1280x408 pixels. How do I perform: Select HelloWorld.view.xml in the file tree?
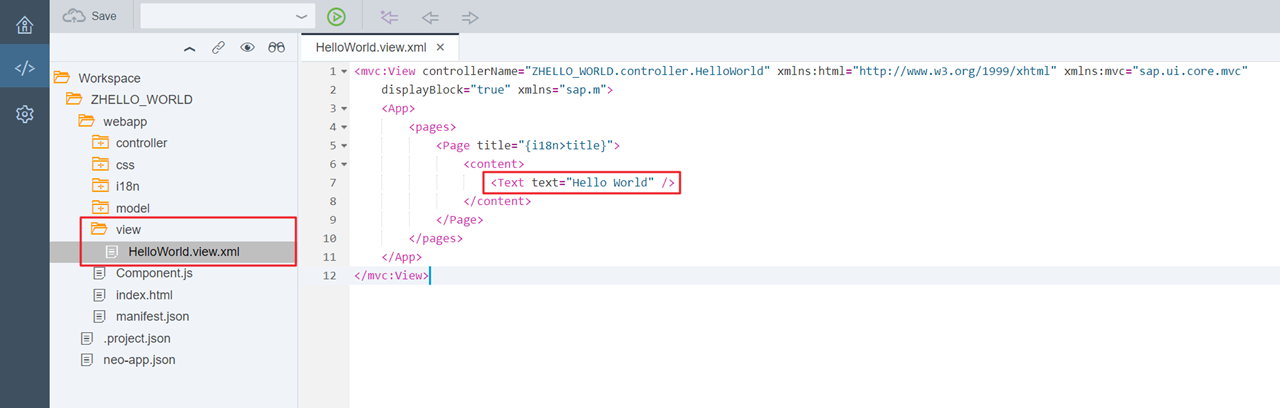tap(184, 251)
